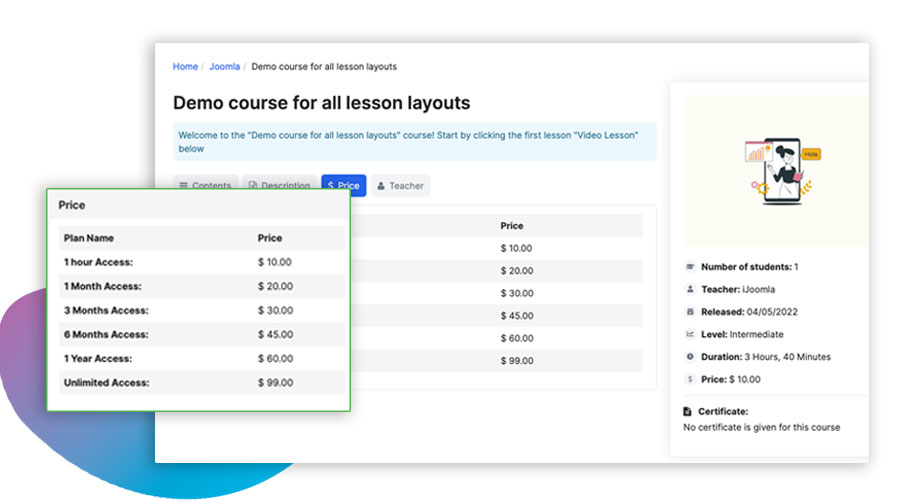The image size is (900, 500).
Task: Open the Home breadcrumb link
Action: [x=185, y=67]
